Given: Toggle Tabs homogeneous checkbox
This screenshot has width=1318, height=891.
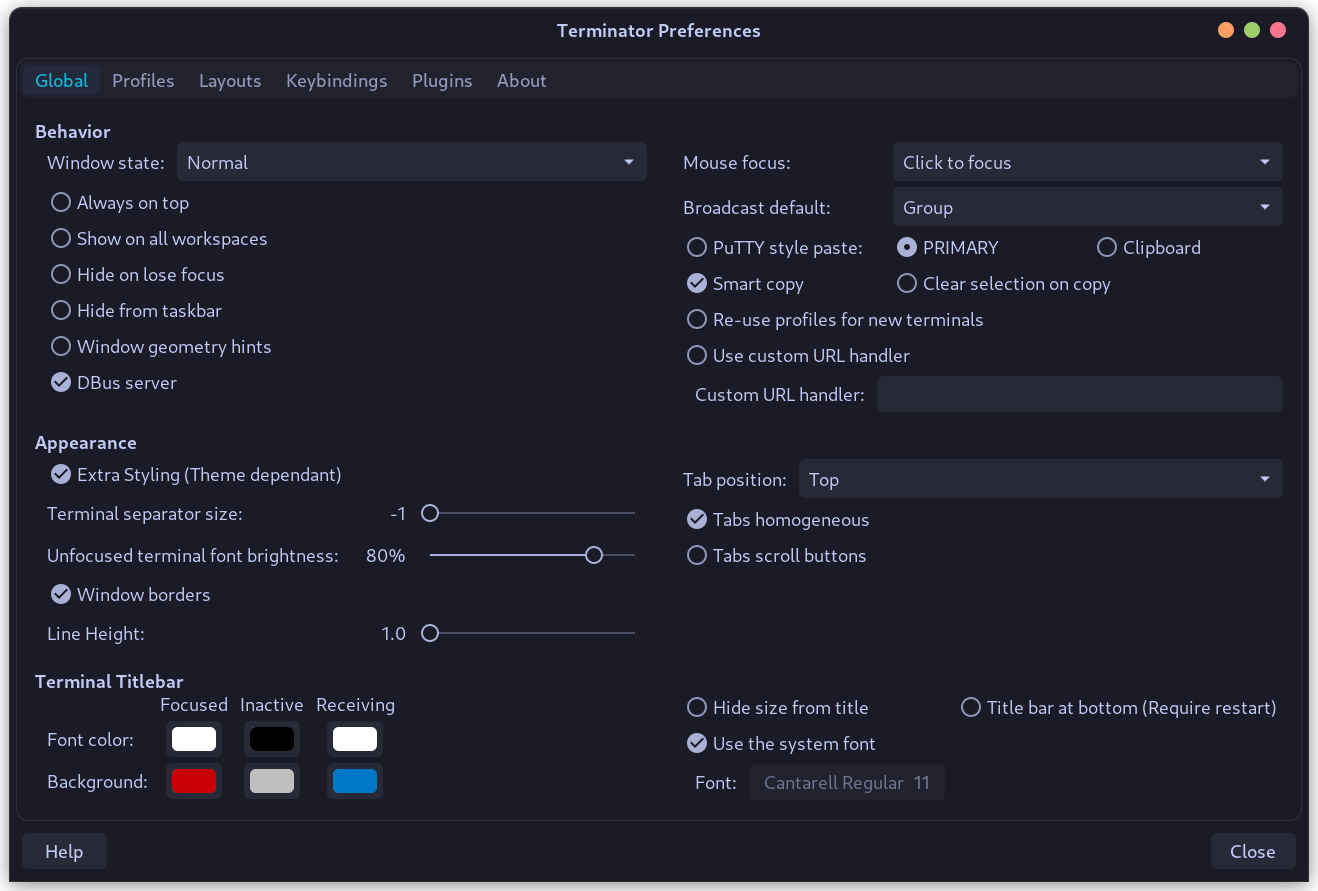Looking at the screenshot, I should pyautogui.click(x=697, y=520).
